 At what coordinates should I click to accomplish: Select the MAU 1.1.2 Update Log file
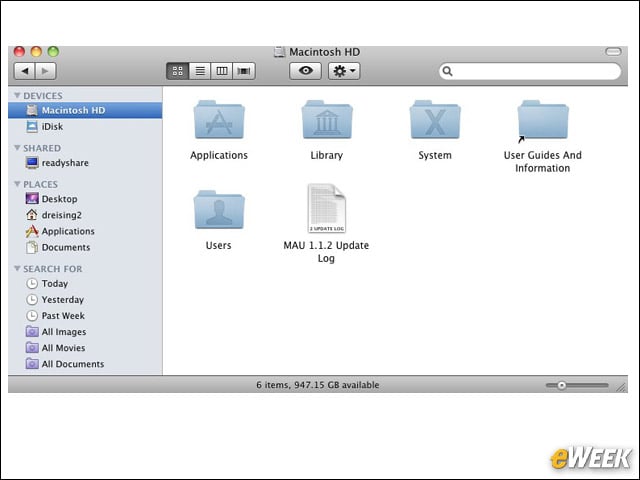pos(327,208)
